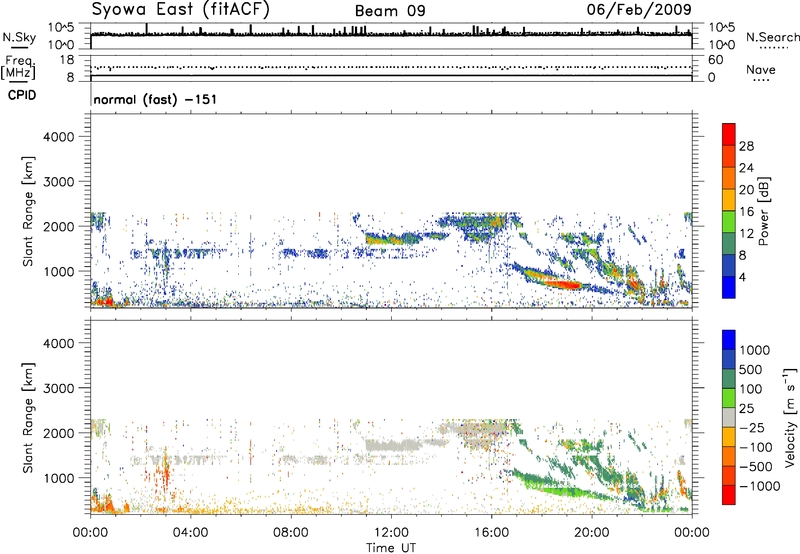Click the '1000' tick on the velocity colorbar
This screenshot has width=800, height=554.
coord(754,350)
